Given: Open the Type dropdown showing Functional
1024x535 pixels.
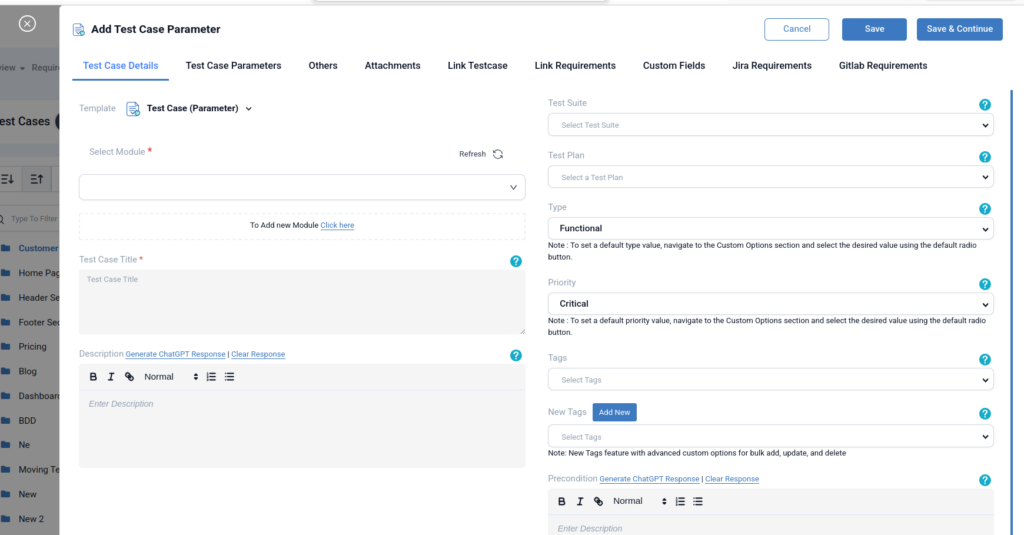Looking at the screenshot, I should [x=770, y=229].
